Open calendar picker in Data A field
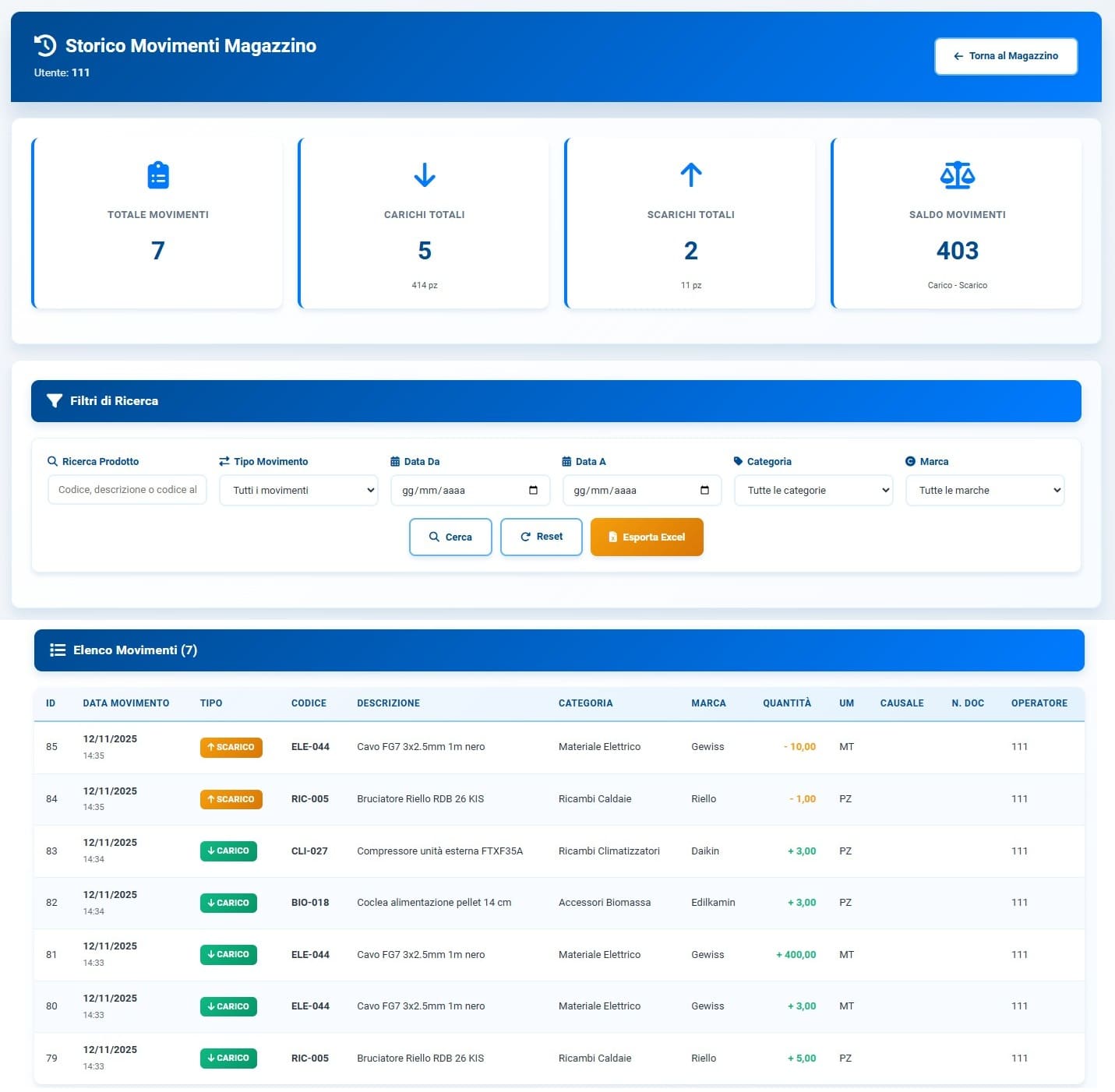 pos(704,491)
